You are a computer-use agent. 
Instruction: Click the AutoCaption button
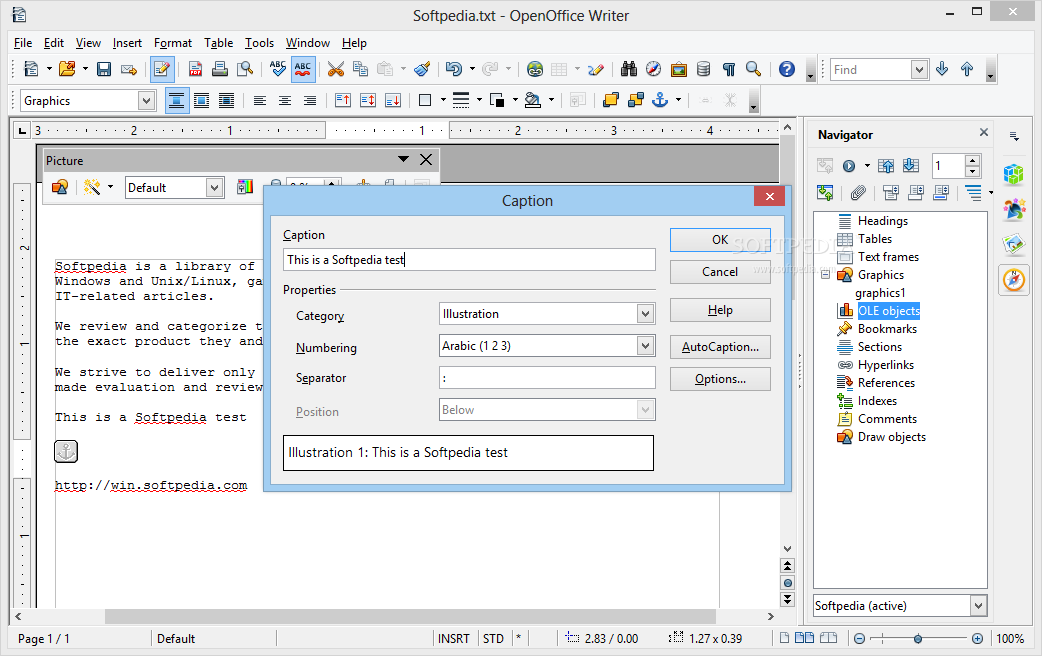click(719, 347)
